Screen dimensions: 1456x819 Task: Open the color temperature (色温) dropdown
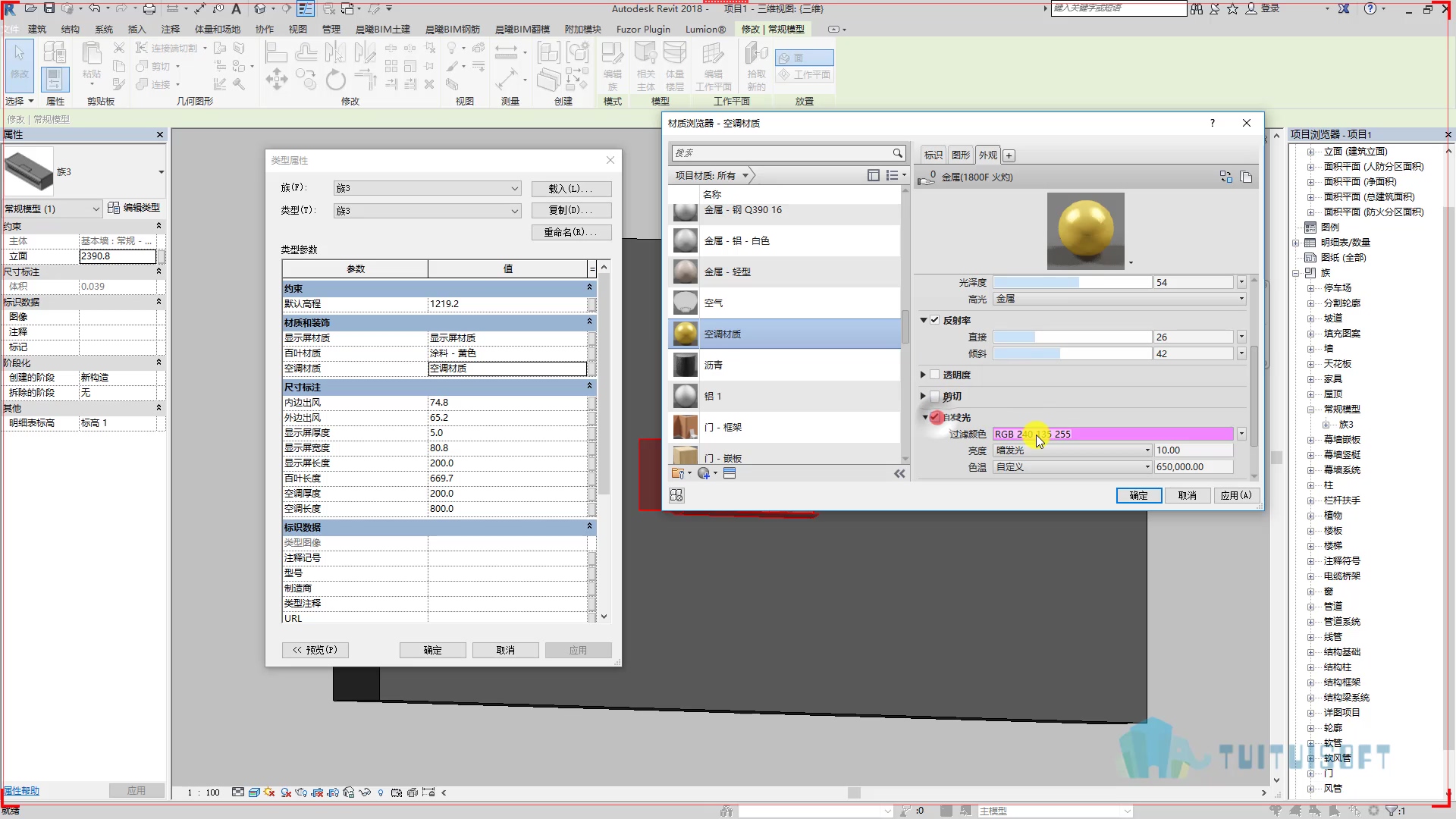[1072, 467]
